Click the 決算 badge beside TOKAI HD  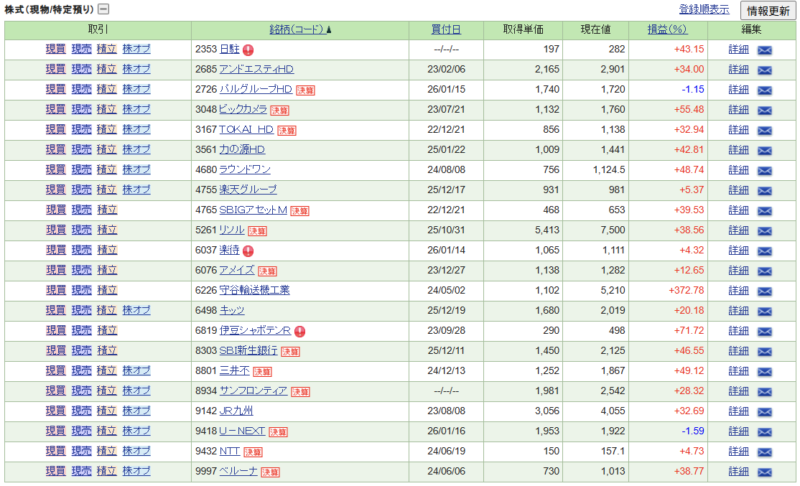coord(287,130)
